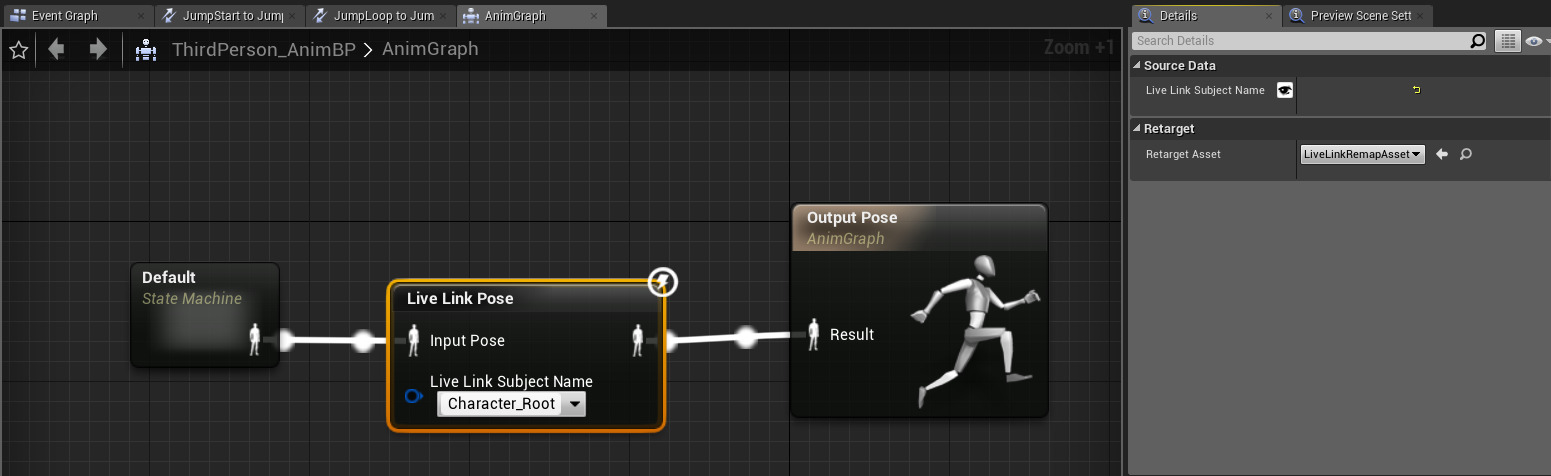Reset Live Link Subject Name to default

pos(1416,90)
